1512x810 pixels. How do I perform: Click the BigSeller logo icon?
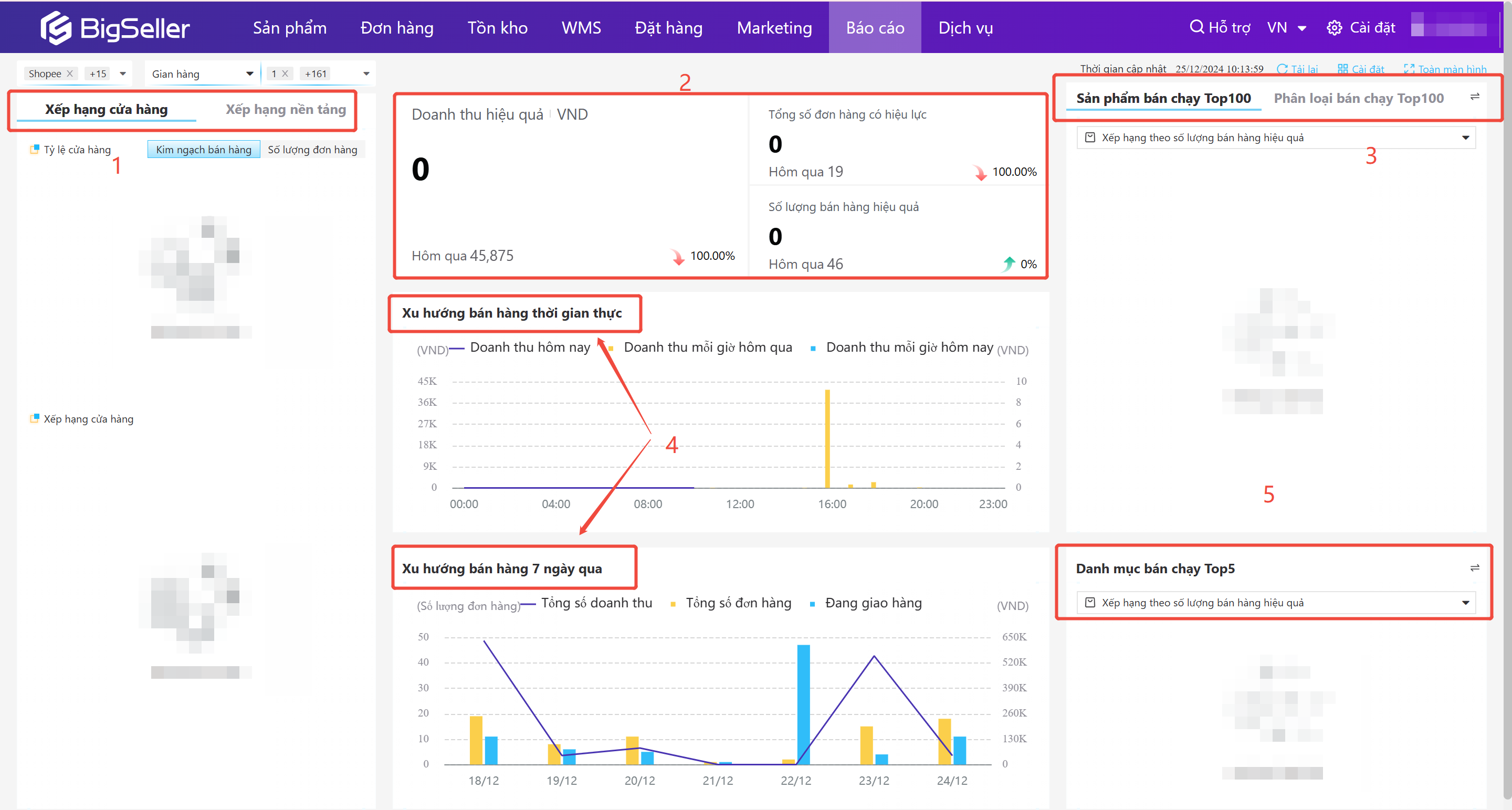coord(56,28)
